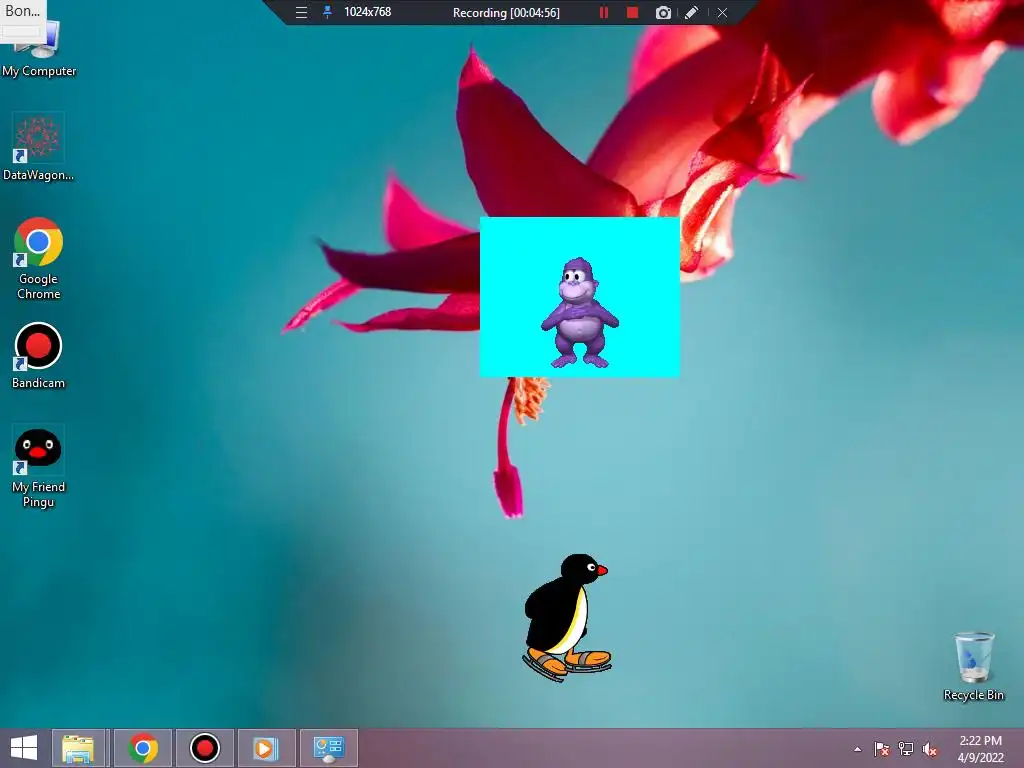The width and height of the screenshot is (1024, 768).
Task: Open the media player taskbar icon
Action: click(266, 748)
